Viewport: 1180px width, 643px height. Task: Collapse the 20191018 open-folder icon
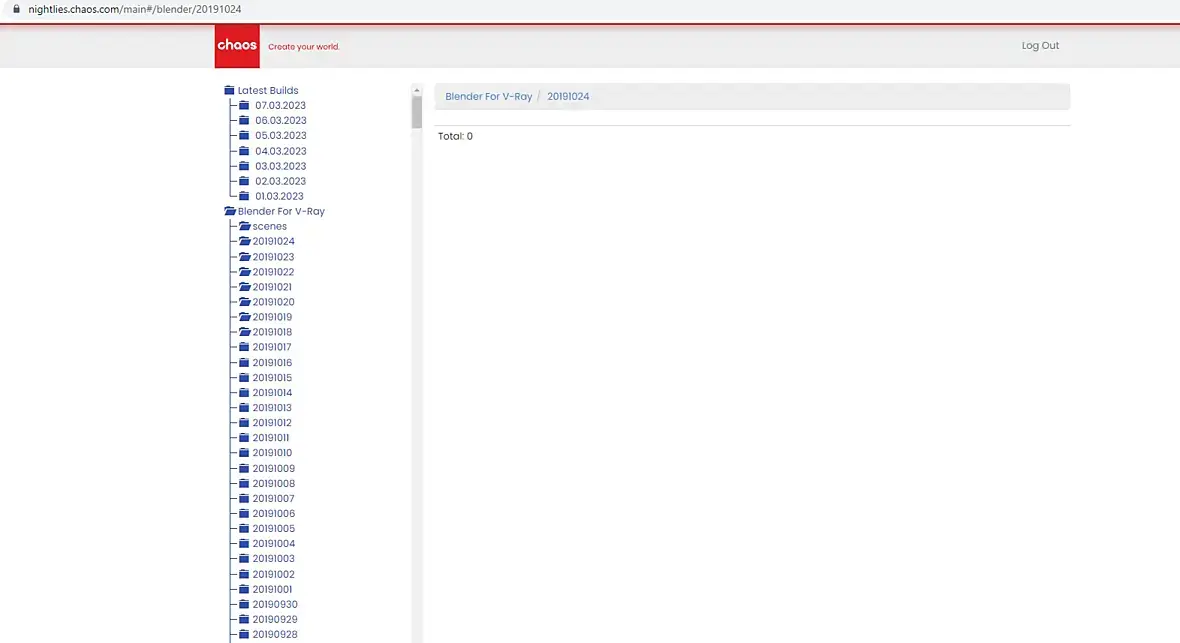(x=245, y=332)
